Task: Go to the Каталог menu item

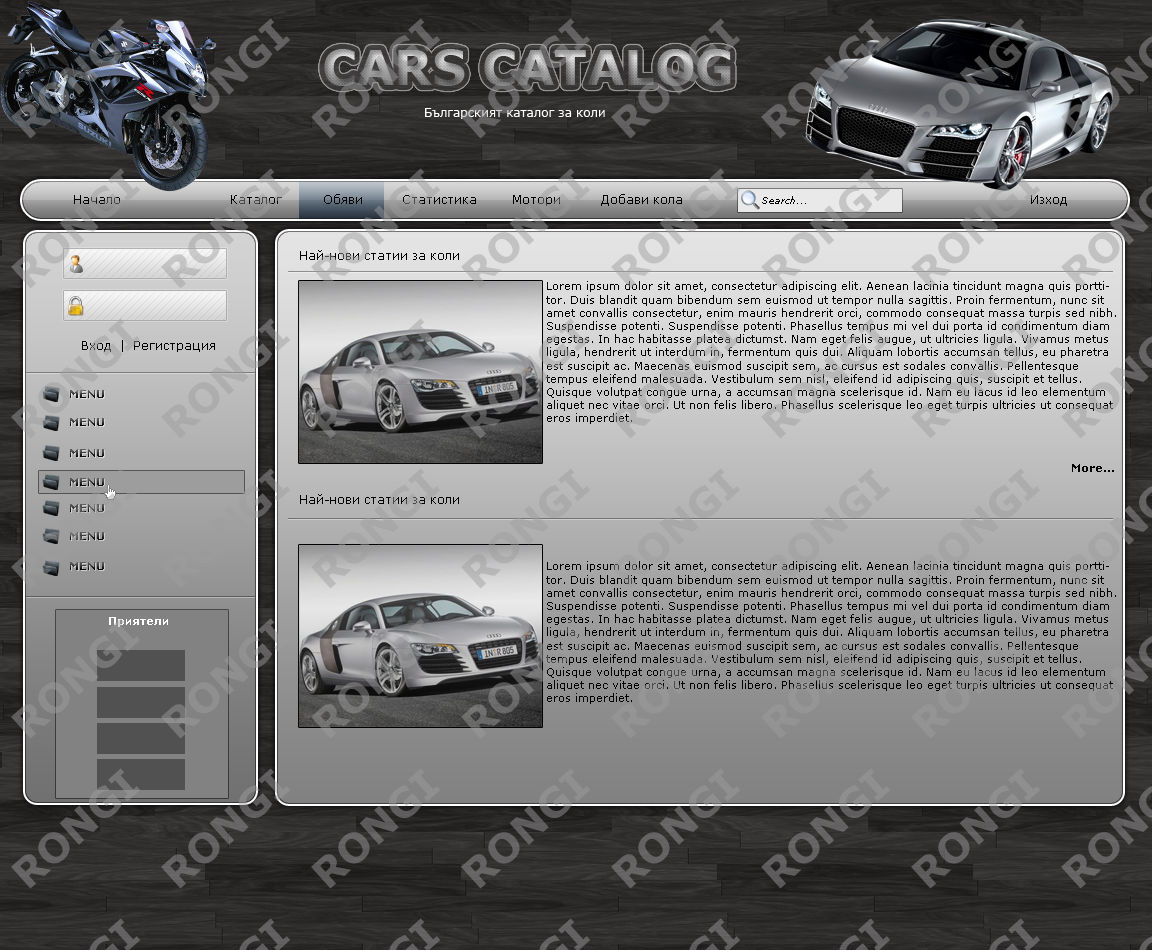Action: tap(256, 200)
